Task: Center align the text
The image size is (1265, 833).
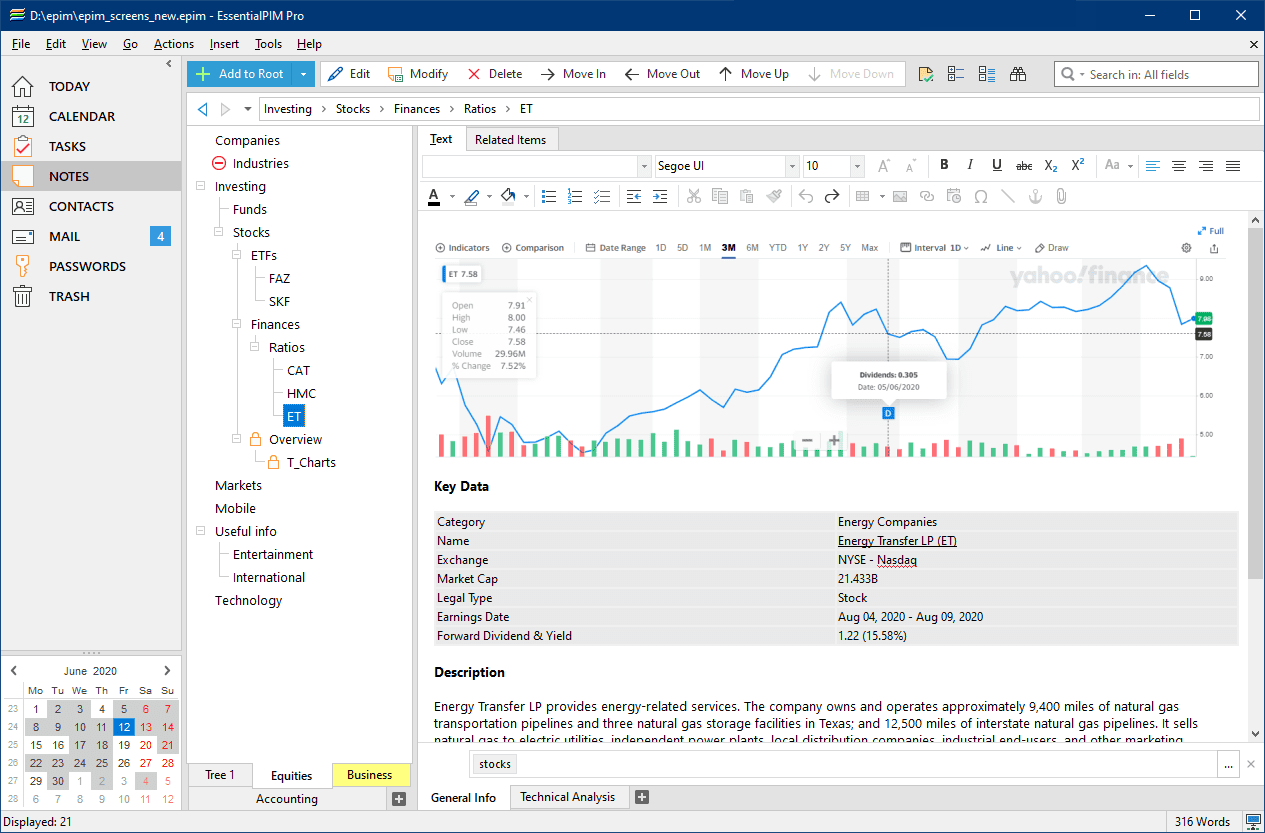Action: [x=1179, y=166]
